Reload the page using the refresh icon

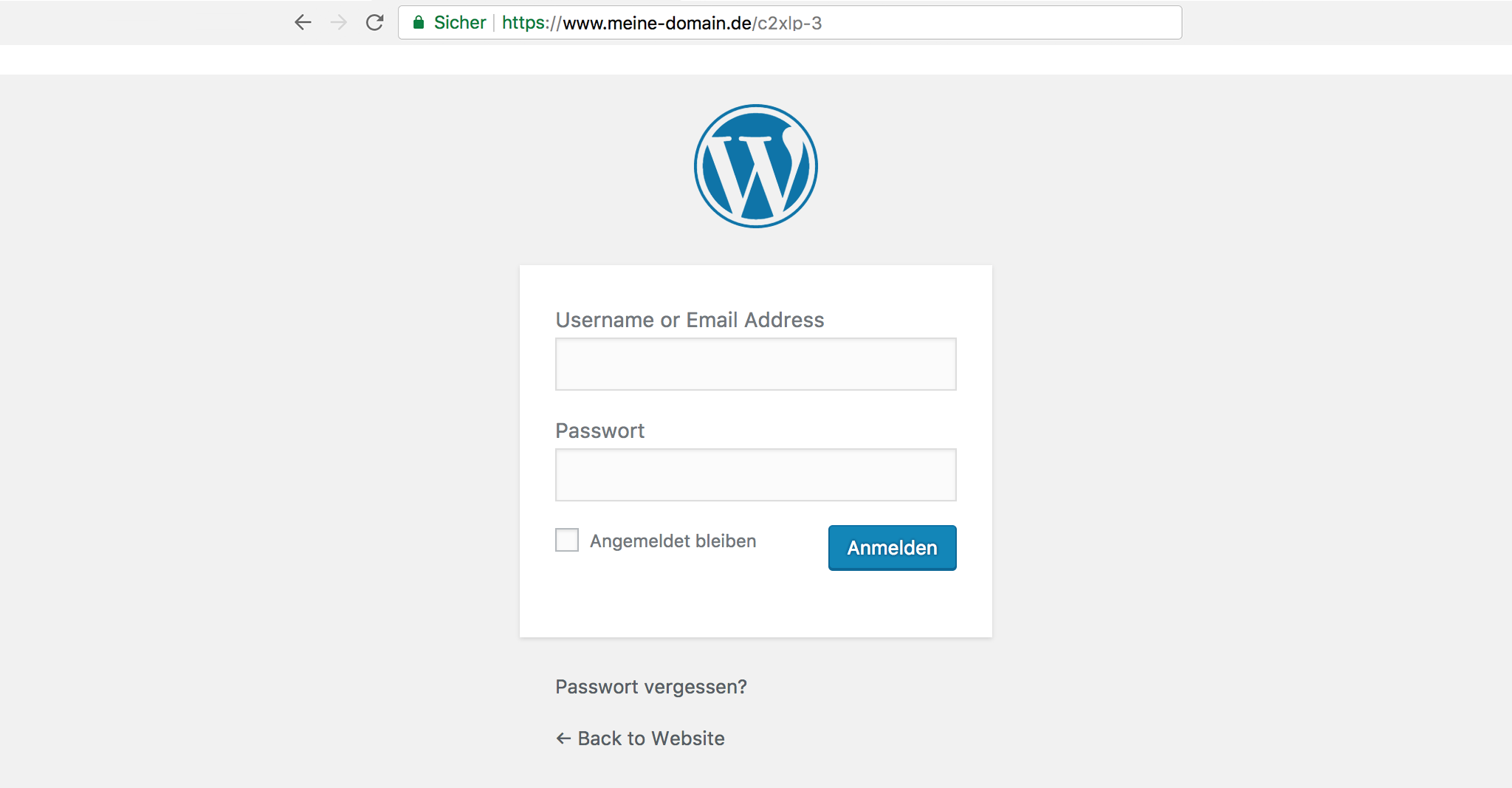(374, 22)
